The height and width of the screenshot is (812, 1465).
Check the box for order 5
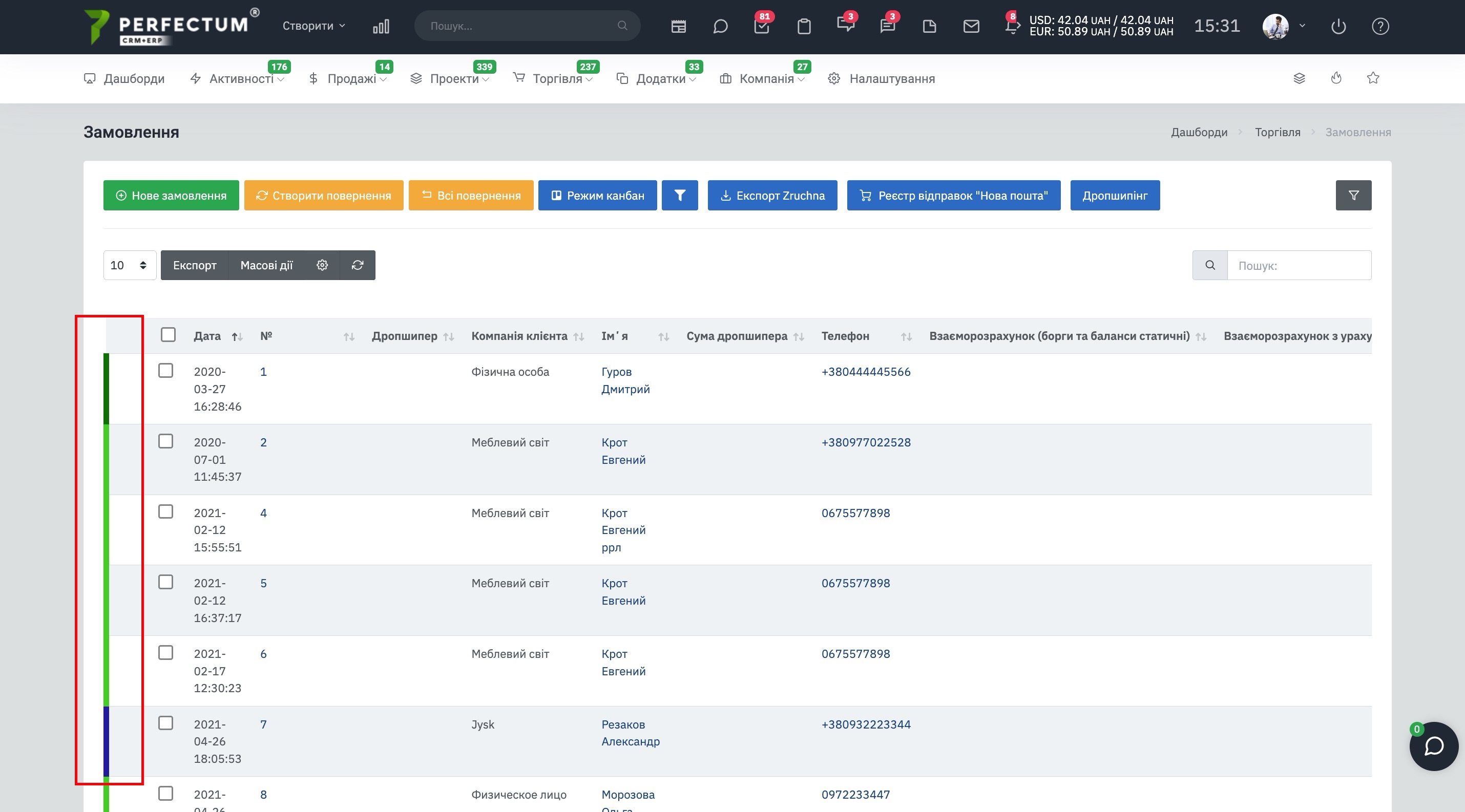165,582
